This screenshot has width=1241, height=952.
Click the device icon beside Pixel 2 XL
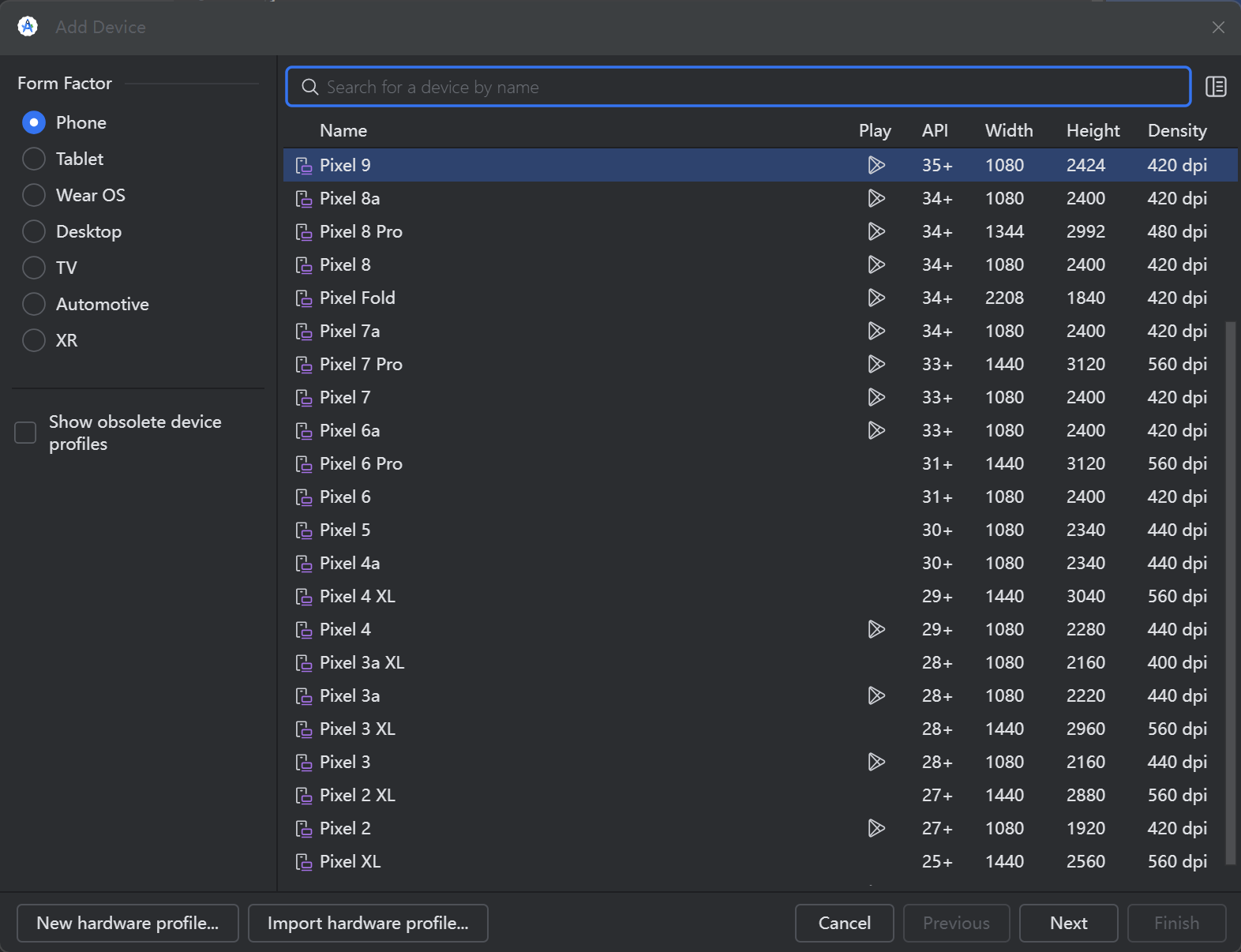point(304,795)
